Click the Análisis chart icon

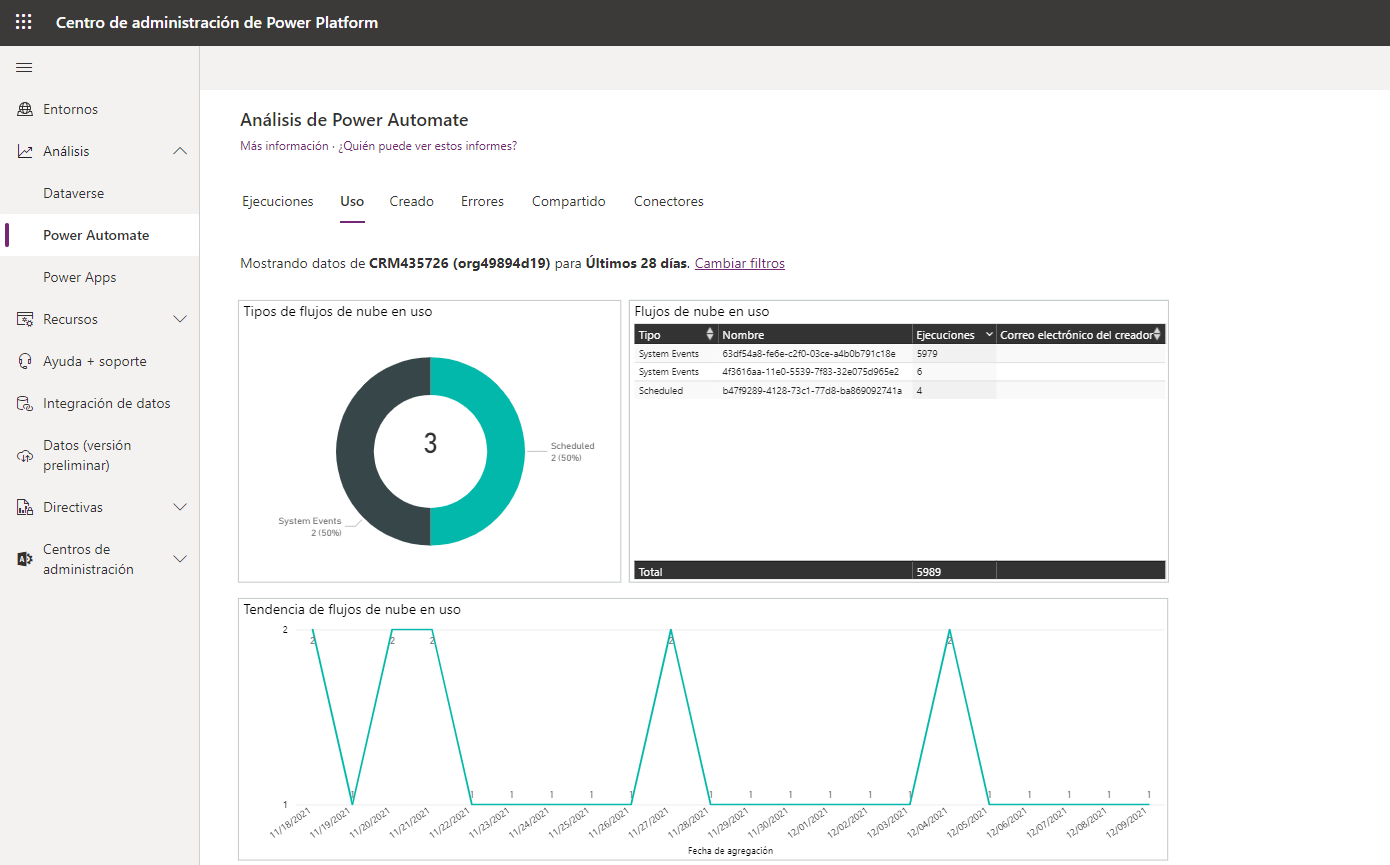coord(25,151)
